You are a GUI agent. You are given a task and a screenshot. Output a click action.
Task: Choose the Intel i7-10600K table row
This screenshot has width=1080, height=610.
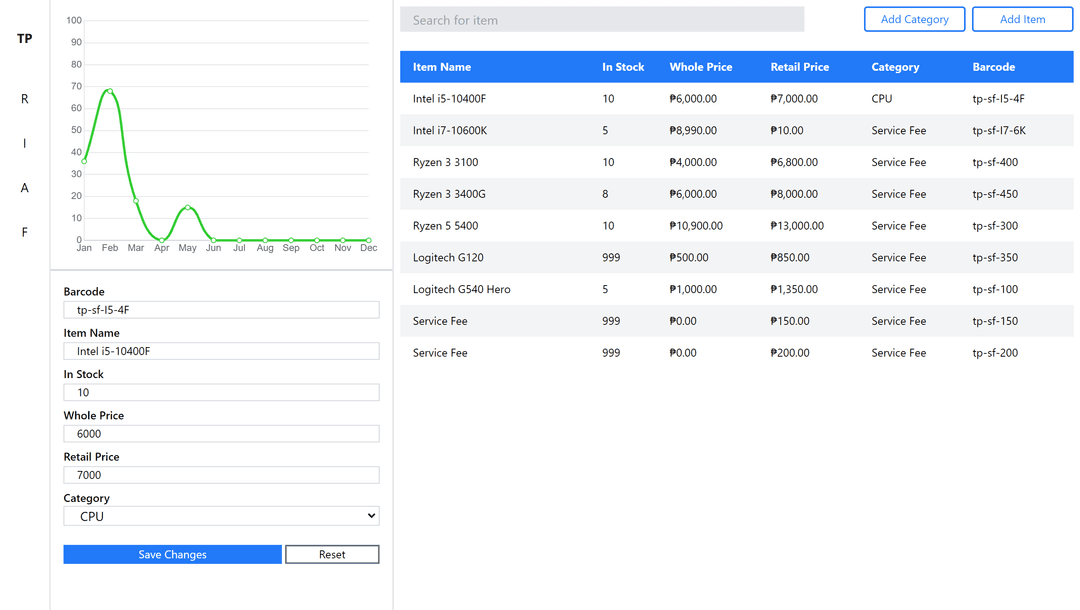coord(736,130)
